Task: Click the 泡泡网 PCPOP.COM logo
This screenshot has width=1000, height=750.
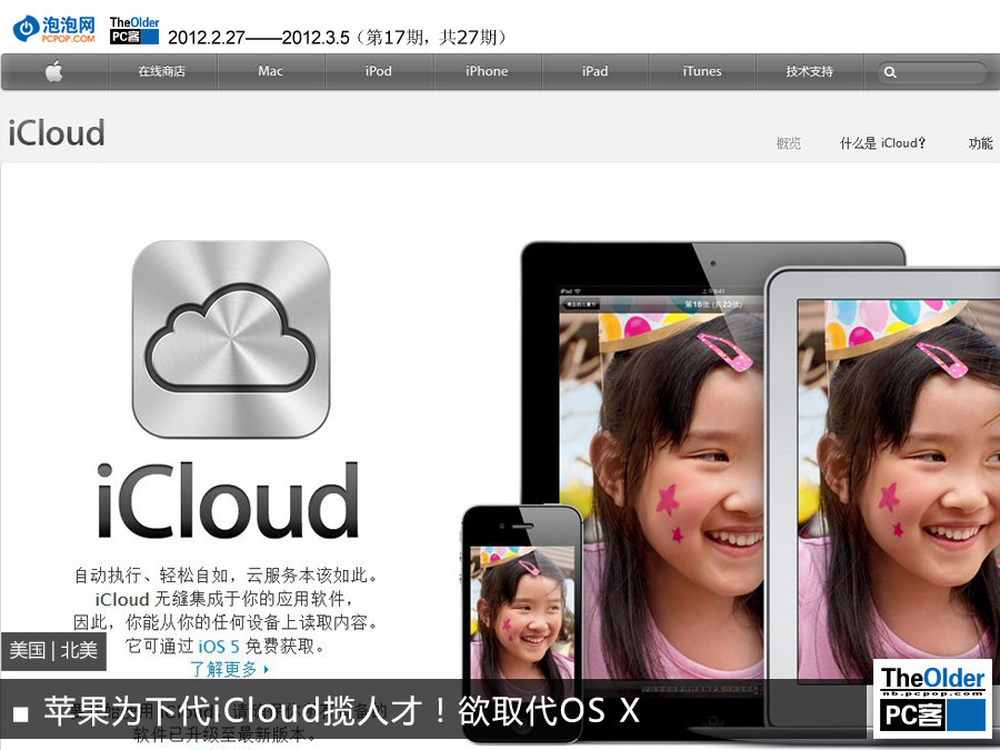Action: click(x=54, y=29)
